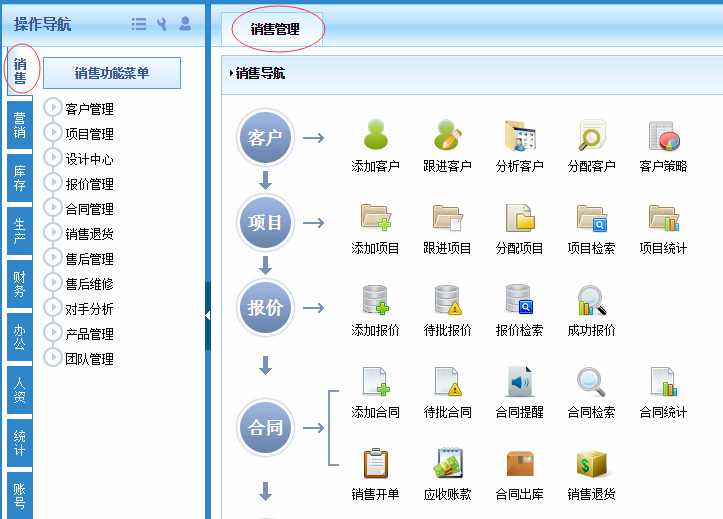
Task: Click the 报价 round stage button
Action: [x=265, y=307]
